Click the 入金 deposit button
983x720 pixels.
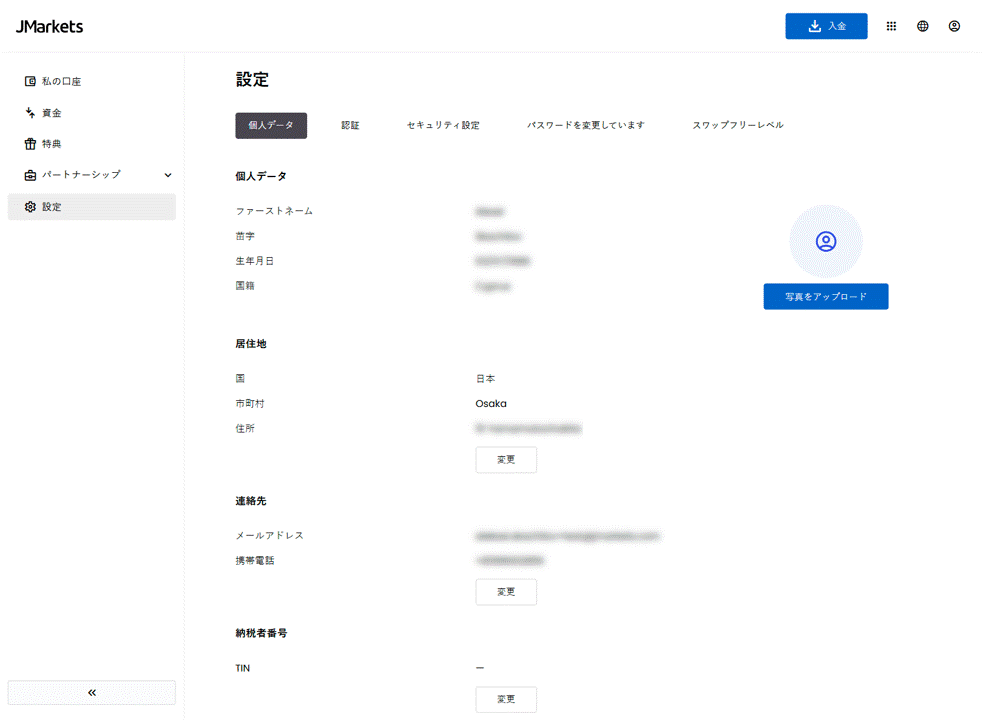(x=826, y=26)
